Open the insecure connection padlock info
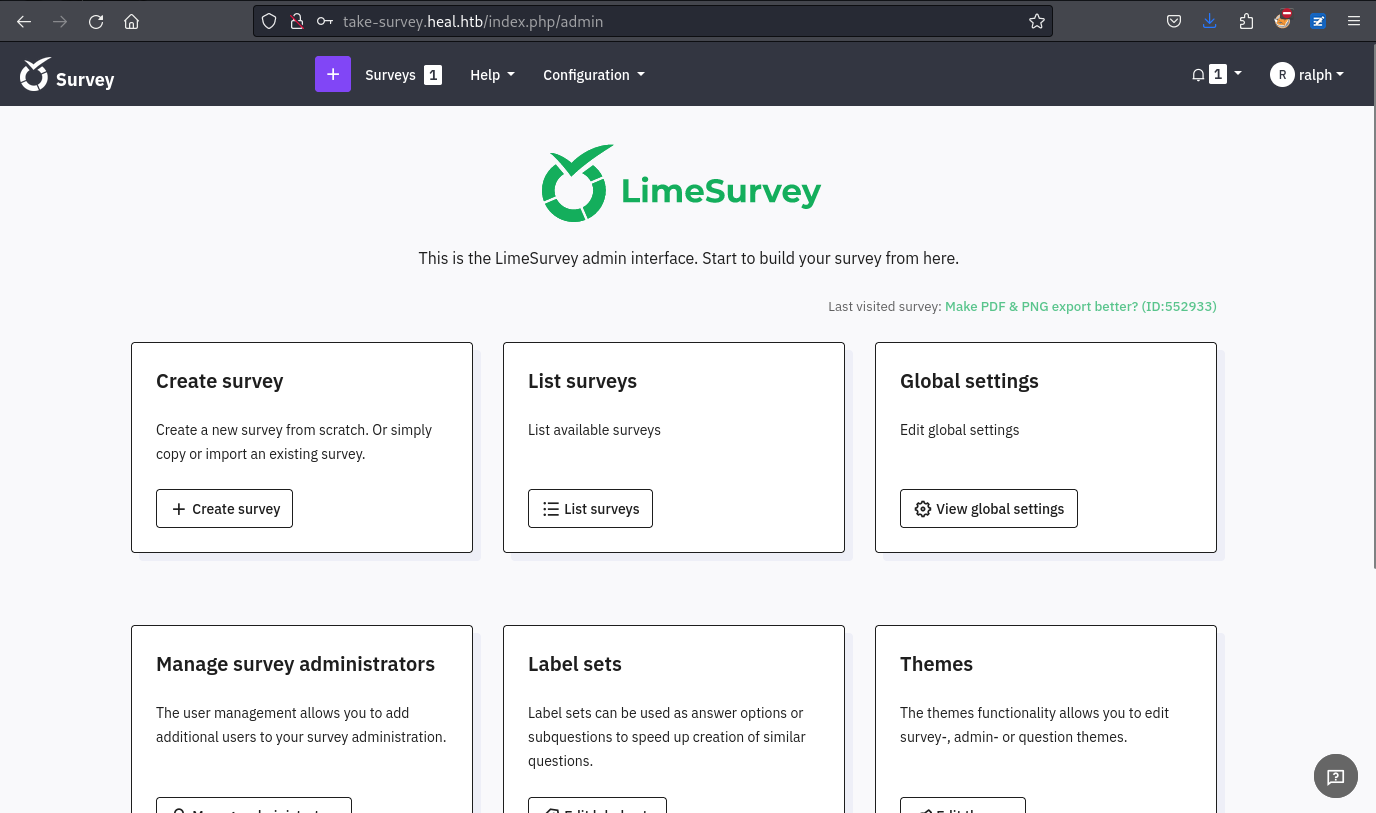This screenshot has width=1376, height=813. 296,21
